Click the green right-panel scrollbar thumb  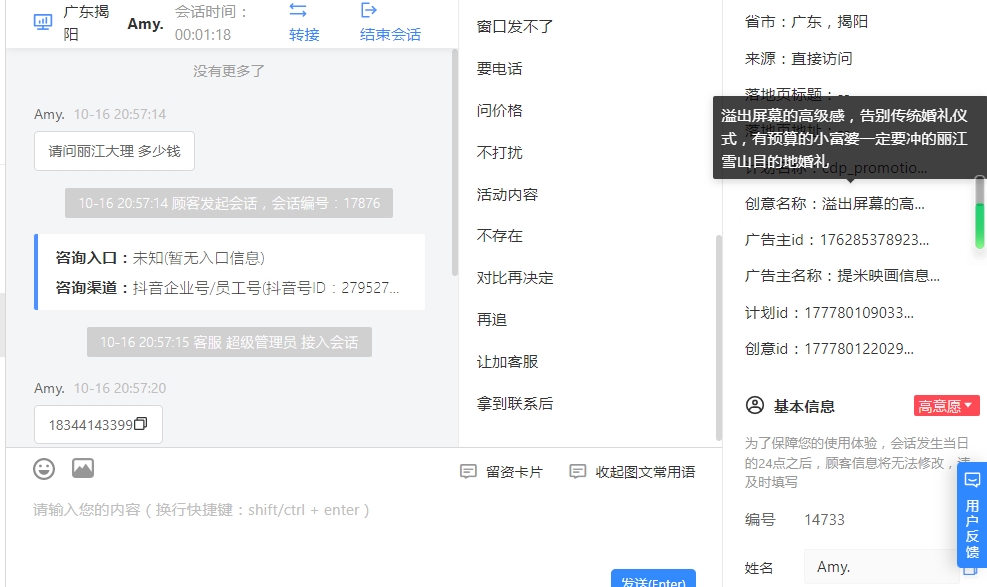(x=979, y=225)
